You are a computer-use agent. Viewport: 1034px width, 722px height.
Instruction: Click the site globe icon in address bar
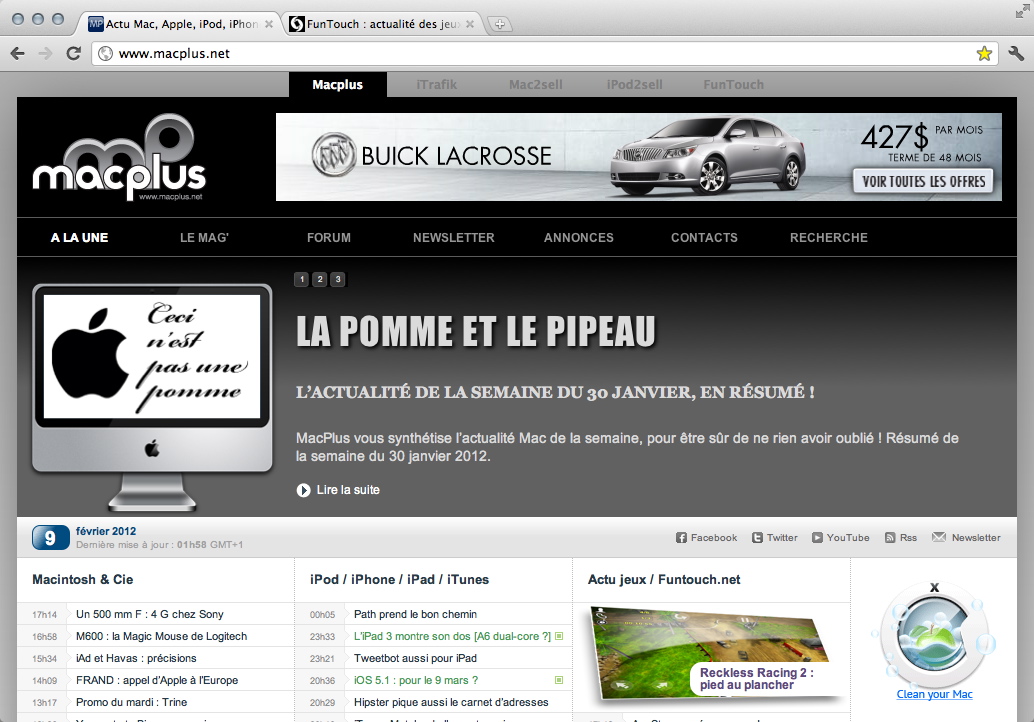coord(106,53)
